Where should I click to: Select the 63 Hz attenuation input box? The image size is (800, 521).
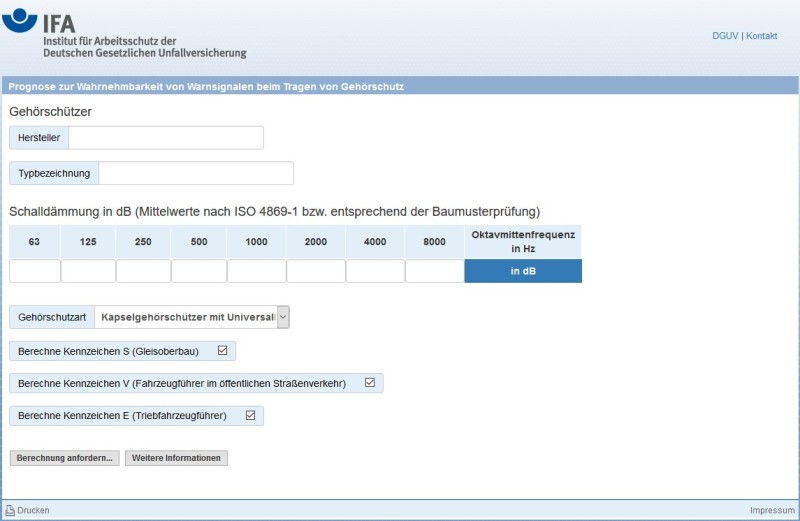click(35, 271)
